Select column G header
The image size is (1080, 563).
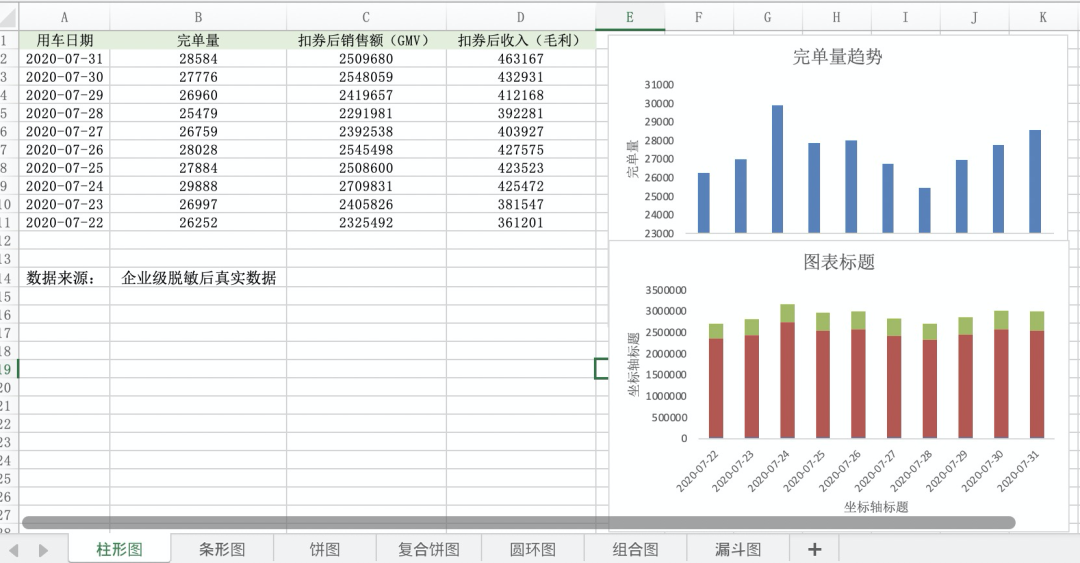[767, 17]
